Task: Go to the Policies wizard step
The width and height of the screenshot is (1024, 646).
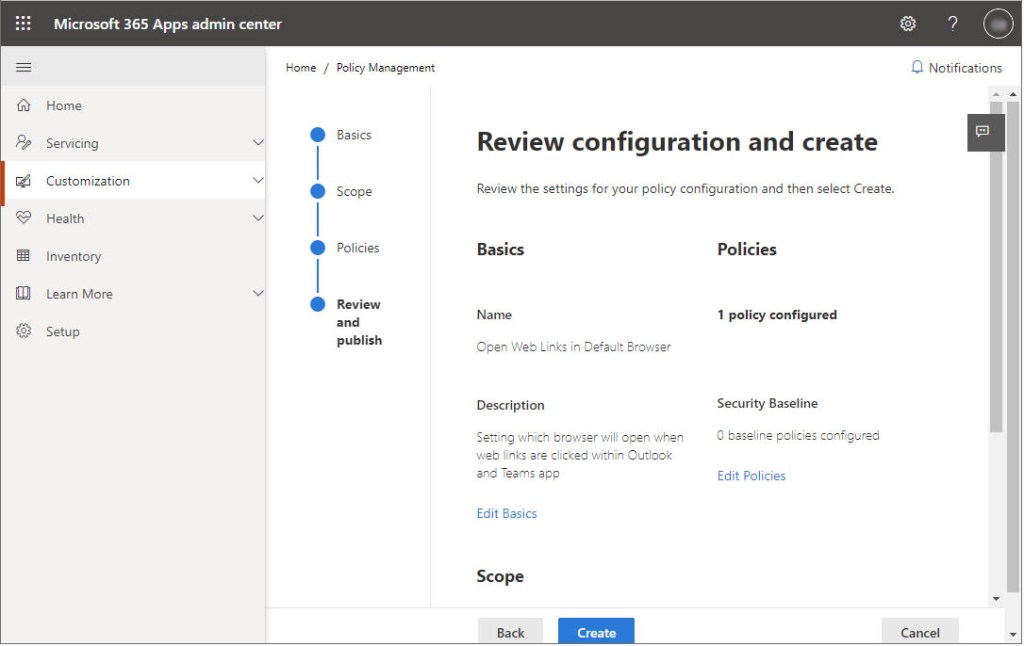Action: point(358,248)
